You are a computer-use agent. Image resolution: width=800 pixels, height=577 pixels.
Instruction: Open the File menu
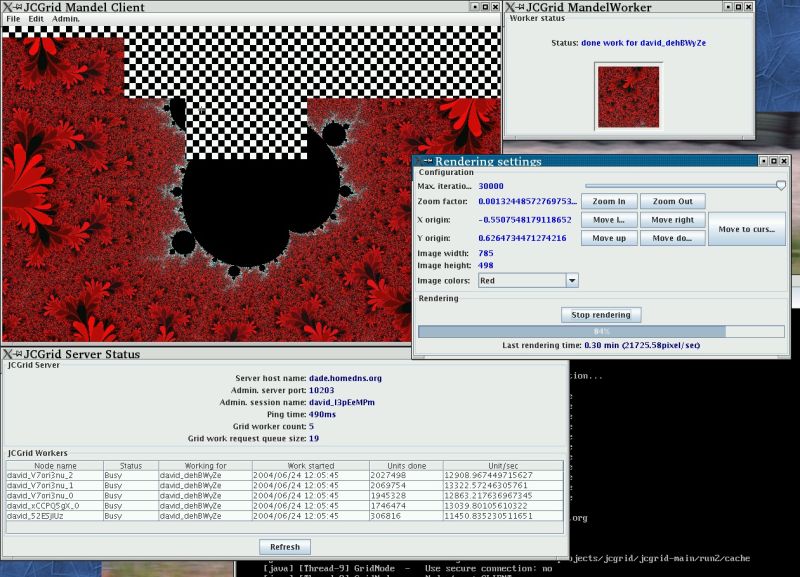coord(13,19)
